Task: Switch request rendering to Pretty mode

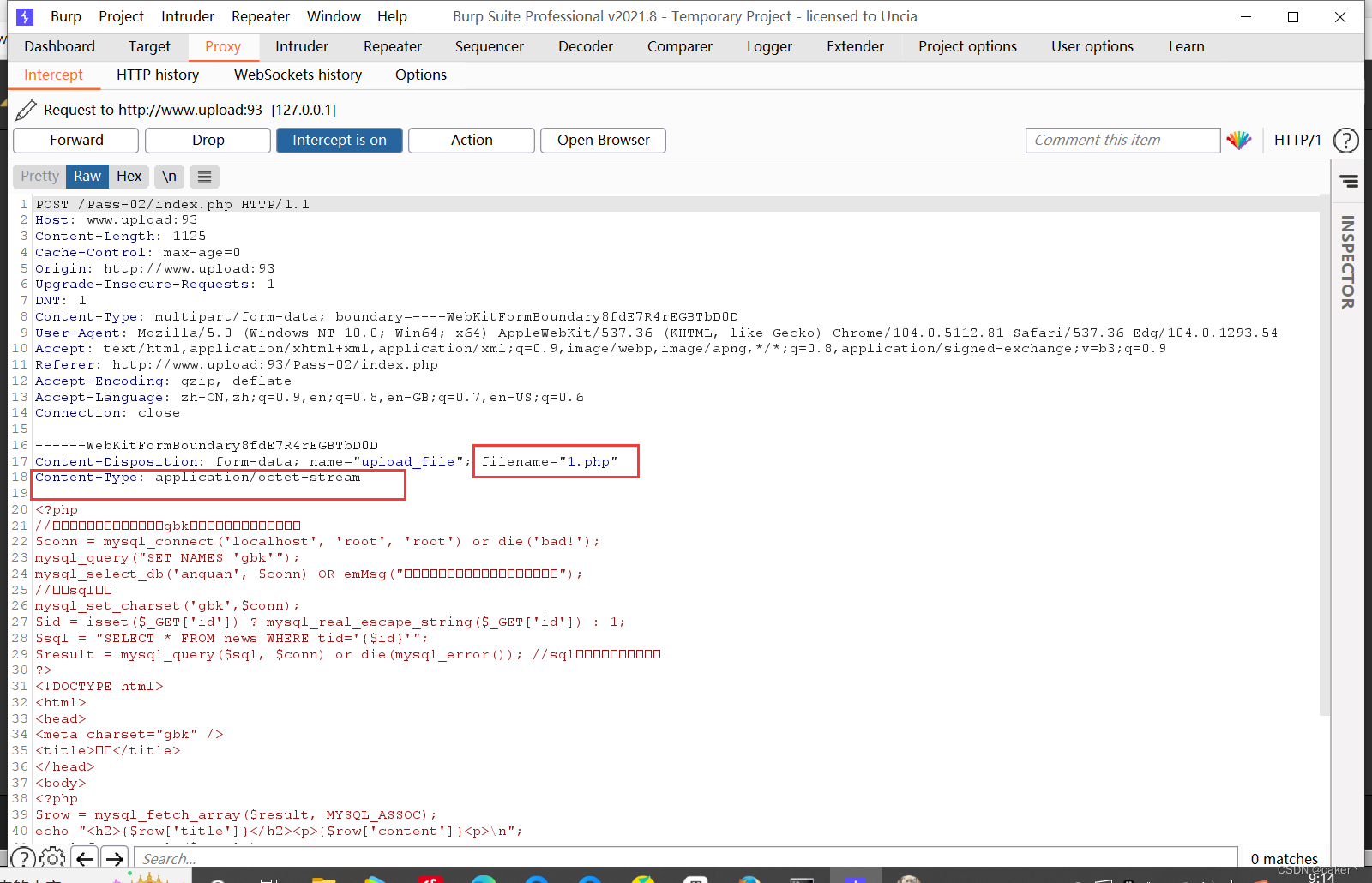Action: pyautogui.click(x=39, y=176)
